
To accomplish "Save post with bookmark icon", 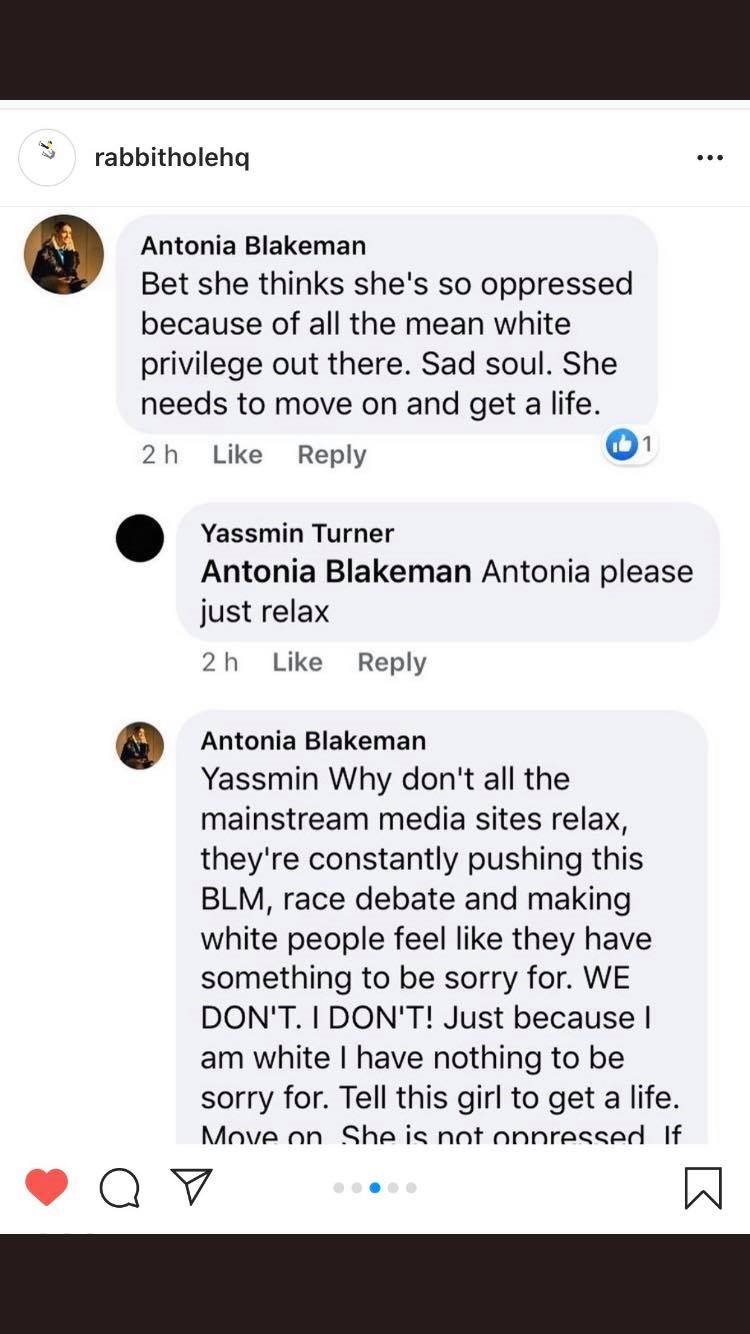I will tap(703, 1188).
